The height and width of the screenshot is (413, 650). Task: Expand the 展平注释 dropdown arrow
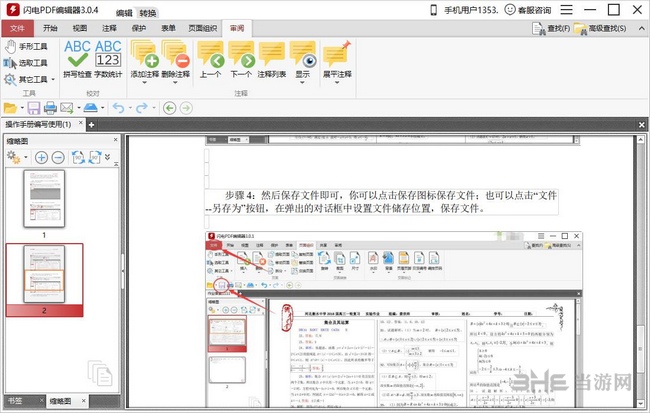click(x=337, y=83)
